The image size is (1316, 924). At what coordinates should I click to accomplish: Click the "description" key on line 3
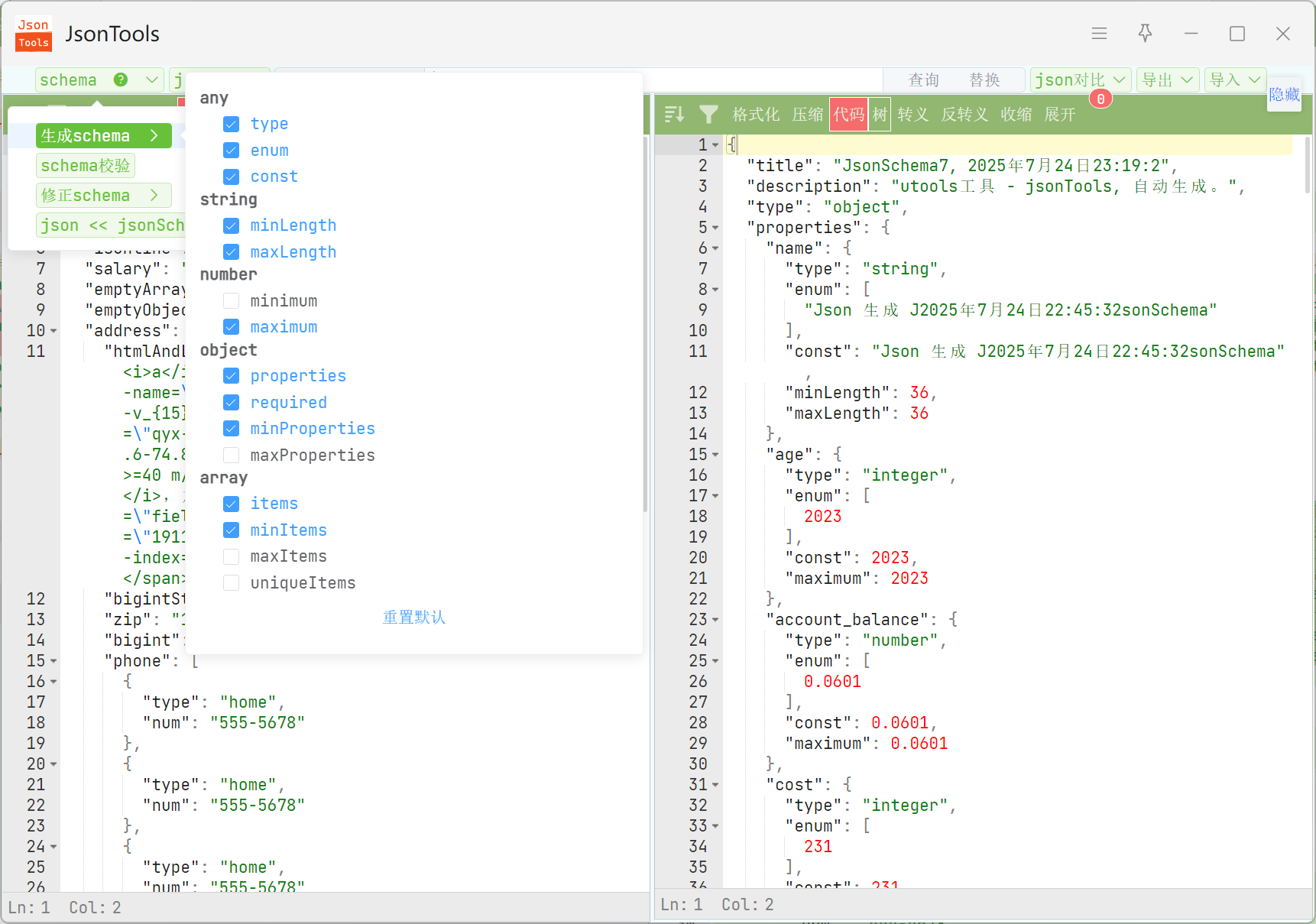click(809, 186)
